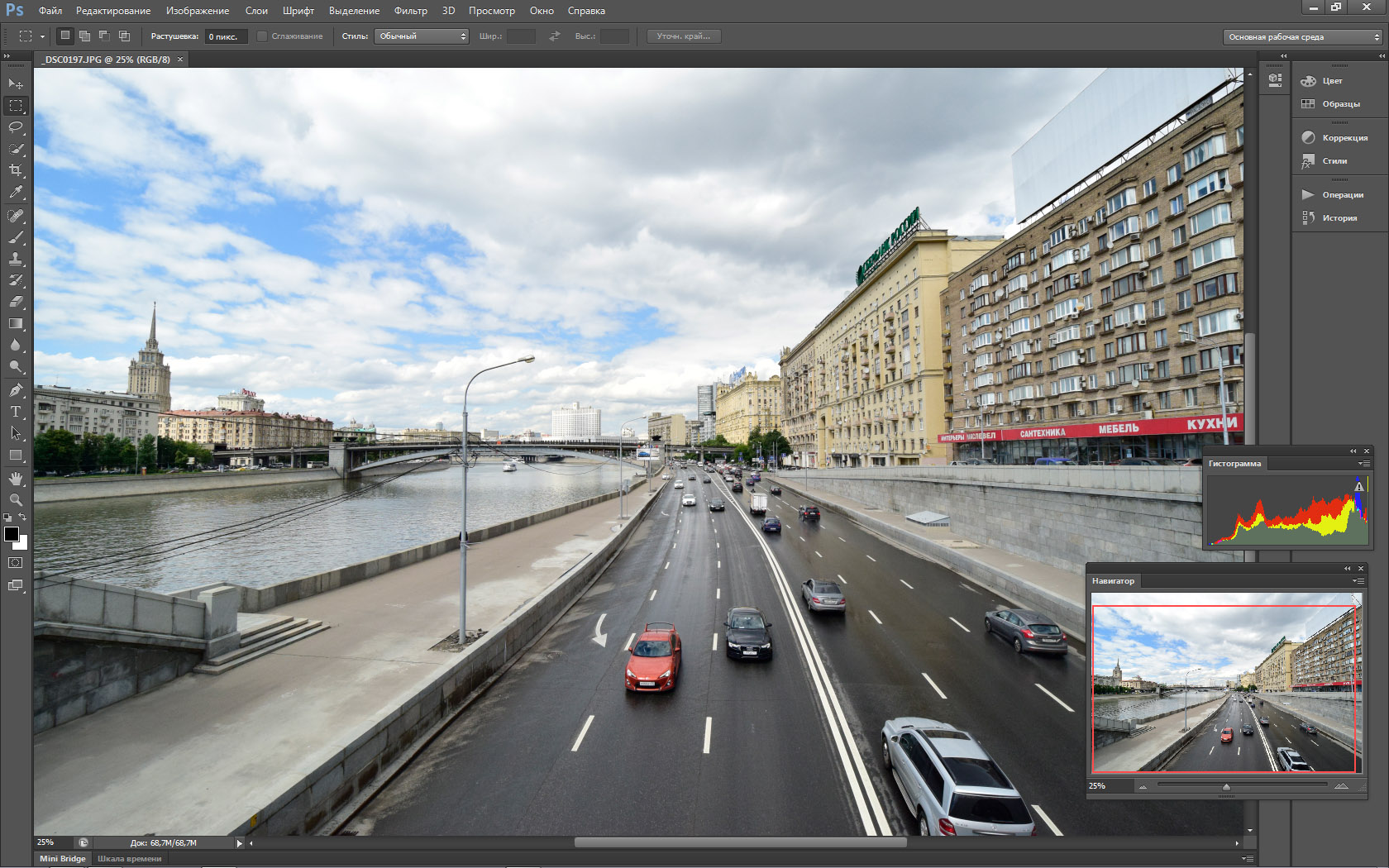Select the Healing Brush tool
Image resolution: width=1389 pixels, height=868 pixels.
tap(16, 216)
